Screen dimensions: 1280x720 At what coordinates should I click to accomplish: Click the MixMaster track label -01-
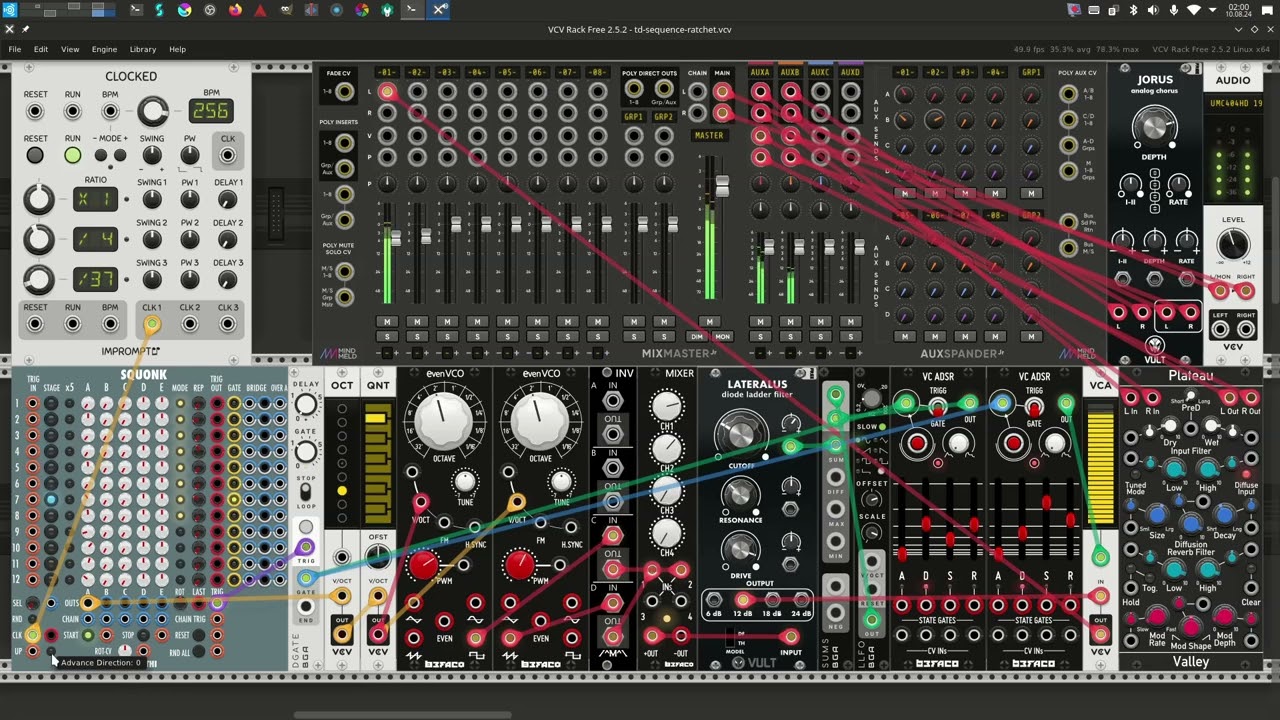387,73
